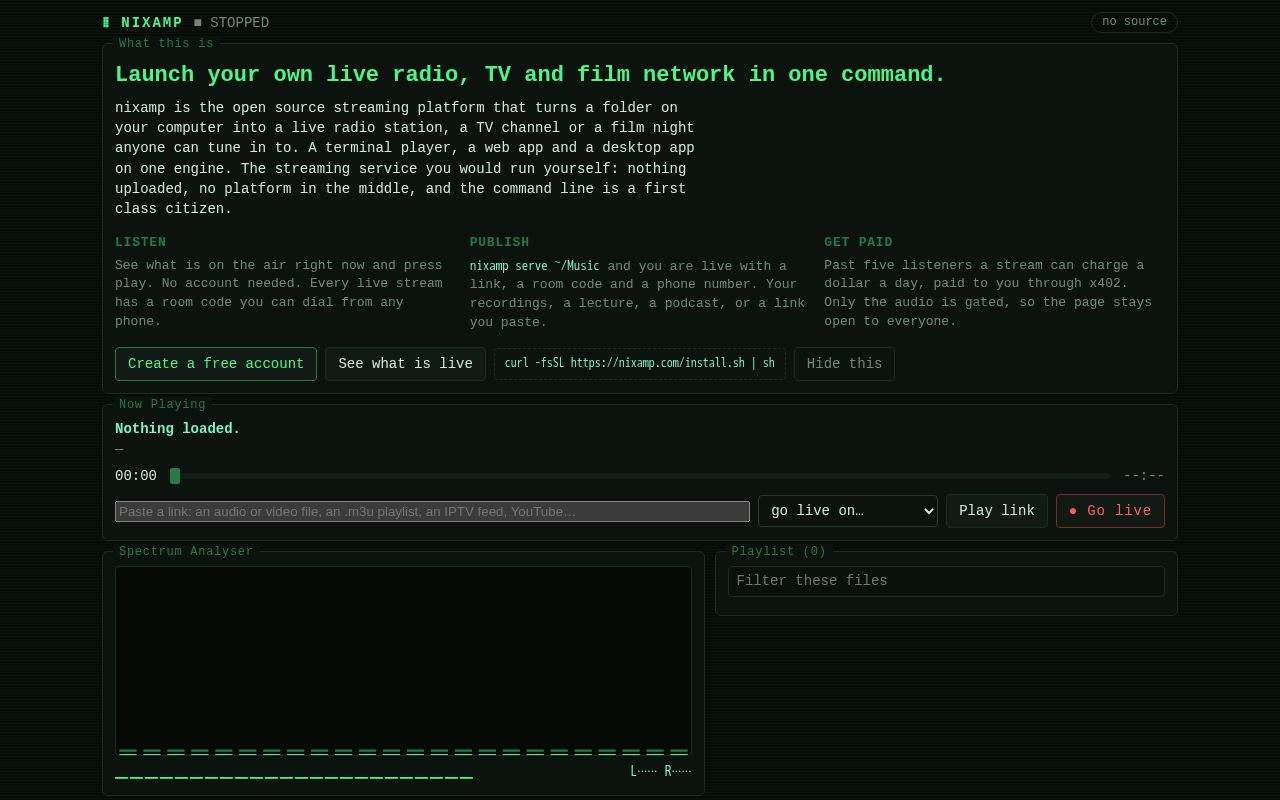The width and height of the screenshot is (1280, 800).
Task: Click the 'nixamp serve ~/Music' command
Action: point(535,266)
